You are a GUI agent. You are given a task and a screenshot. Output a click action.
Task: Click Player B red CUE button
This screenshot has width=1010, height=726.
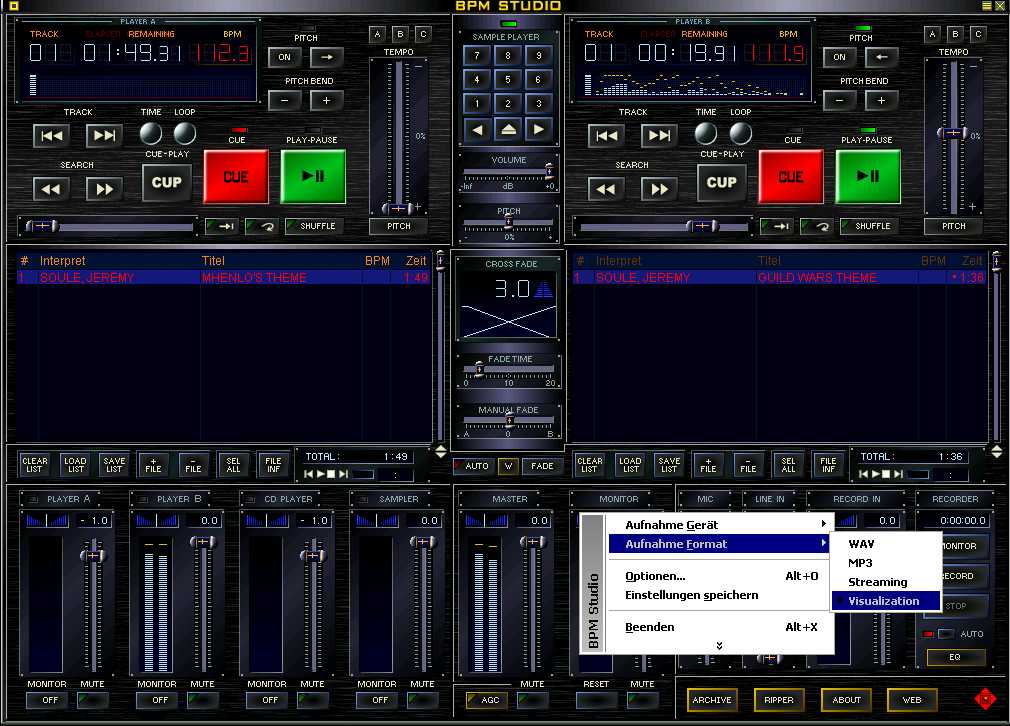[791, 177]
